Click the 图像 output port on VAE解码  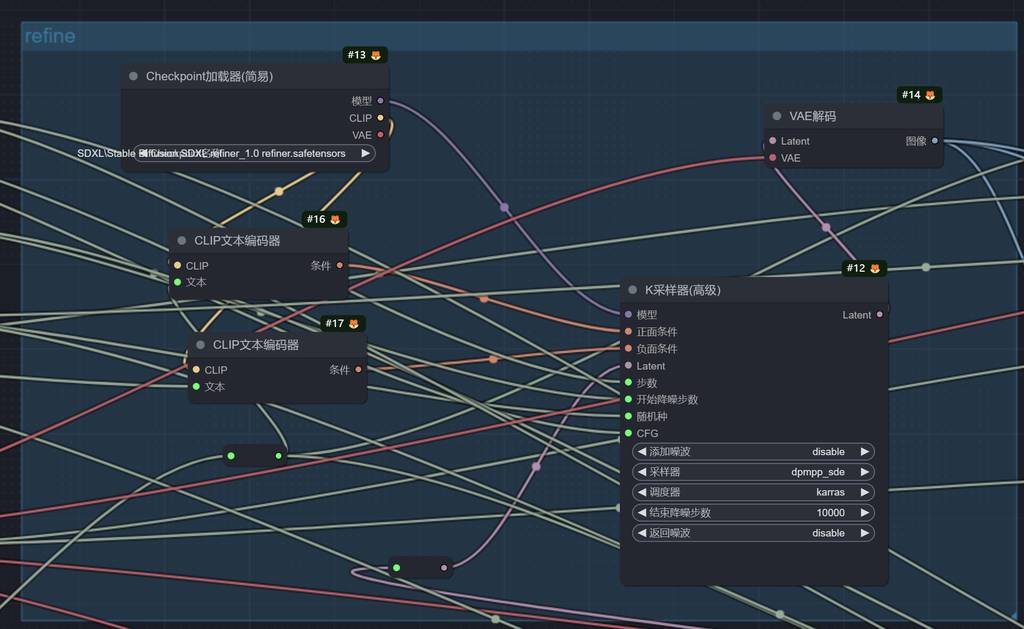[935, 141]
